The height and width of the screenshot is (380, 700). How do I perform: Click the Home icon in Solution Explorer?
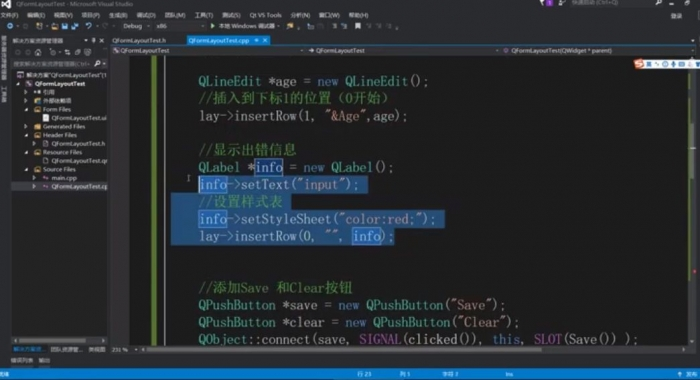click(38, 52)
